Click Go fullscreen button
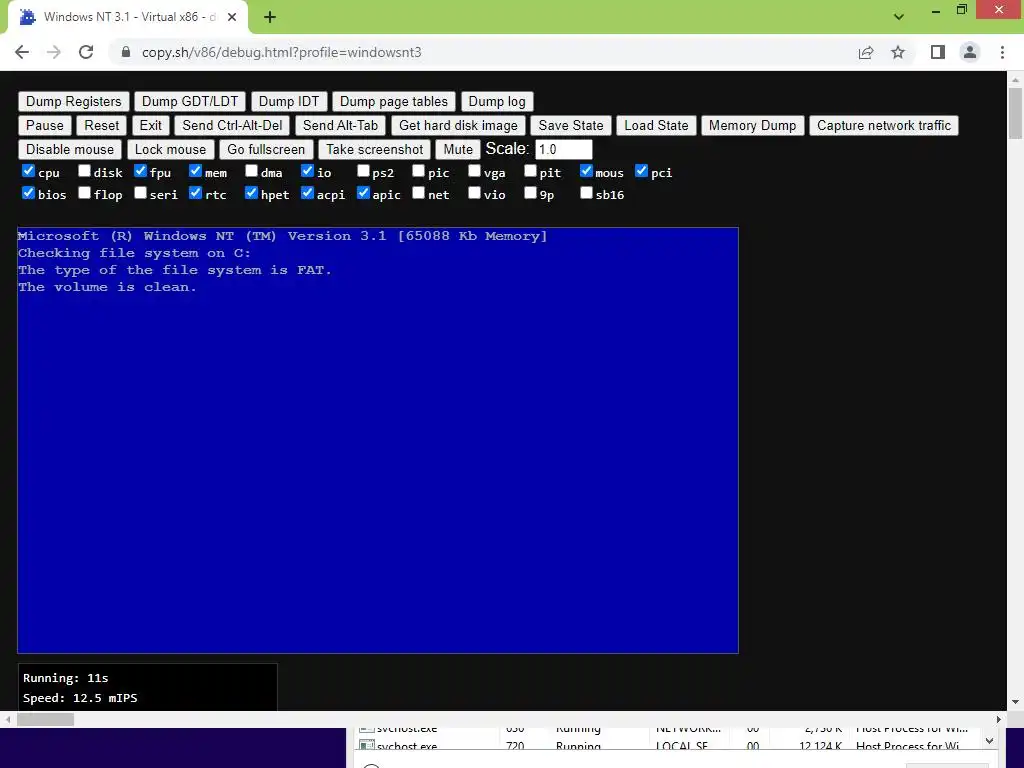Screen dimensions: 1024x768 266,150
